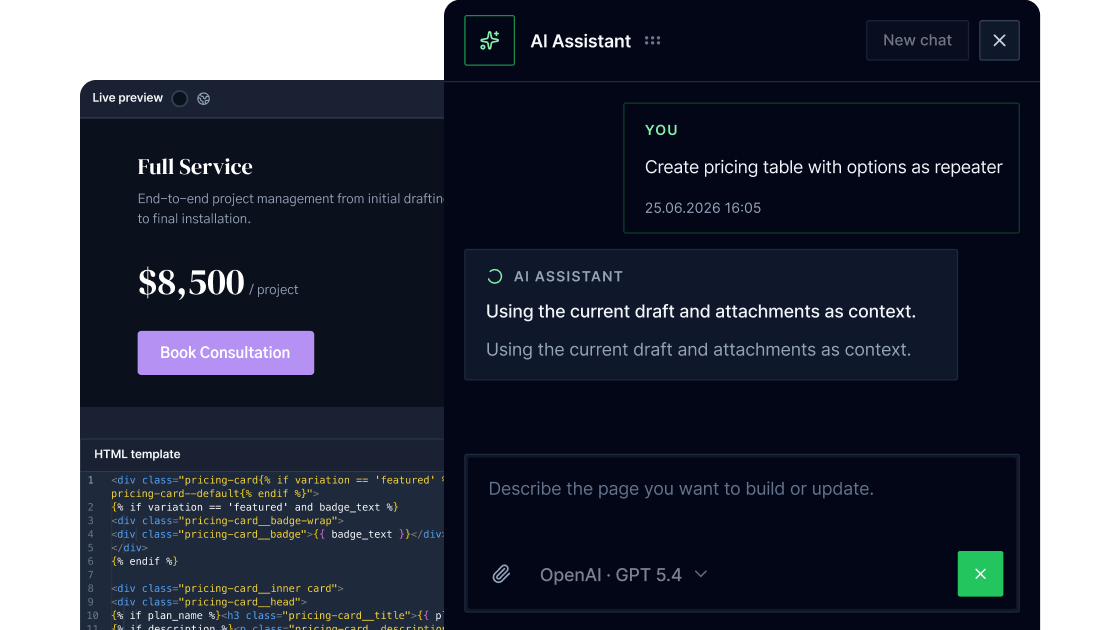
Task: Click the 'Full Service' heading
Action: (x=195, y=166)
